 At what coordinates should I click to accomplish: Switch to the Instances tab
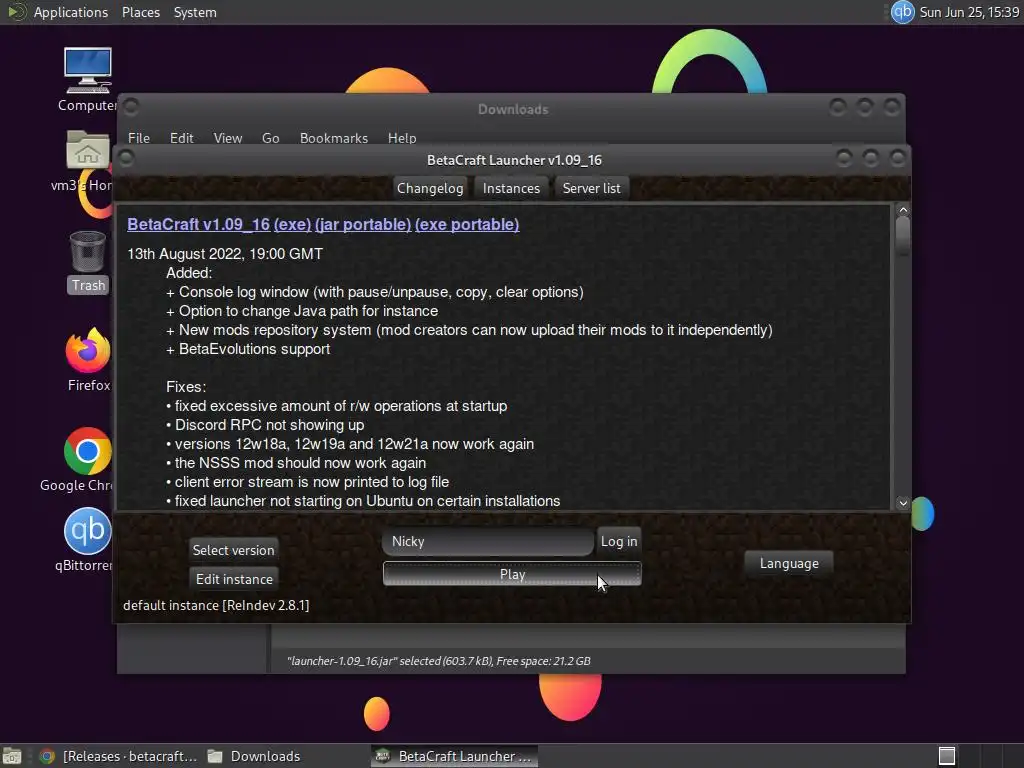511,188
